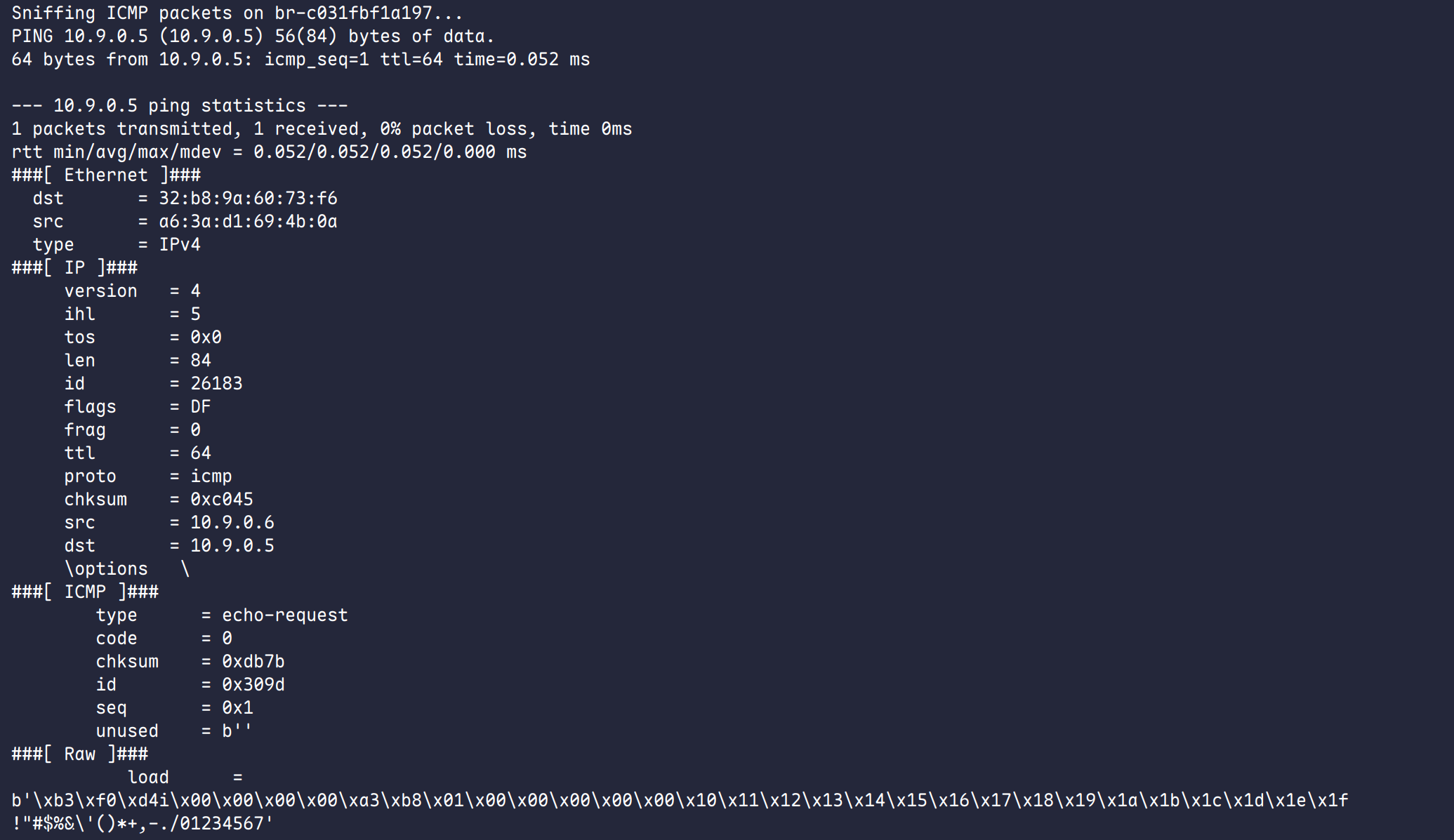Click the flags value DF
The image size is (1454, 840).
(x=200, y=406)
